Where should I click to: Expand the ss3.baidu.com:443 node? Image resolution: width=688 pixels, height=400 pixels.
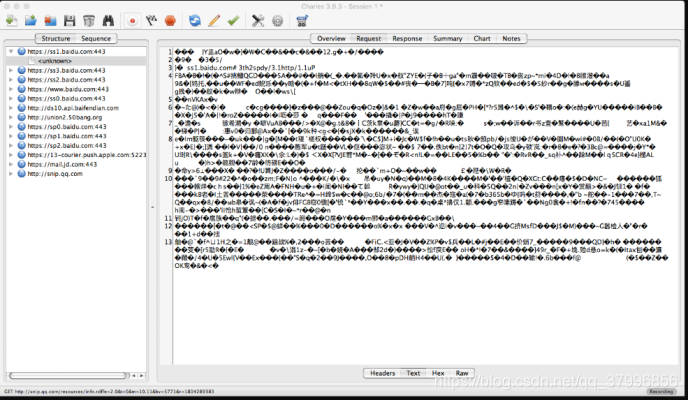click(x=11, y=70)
